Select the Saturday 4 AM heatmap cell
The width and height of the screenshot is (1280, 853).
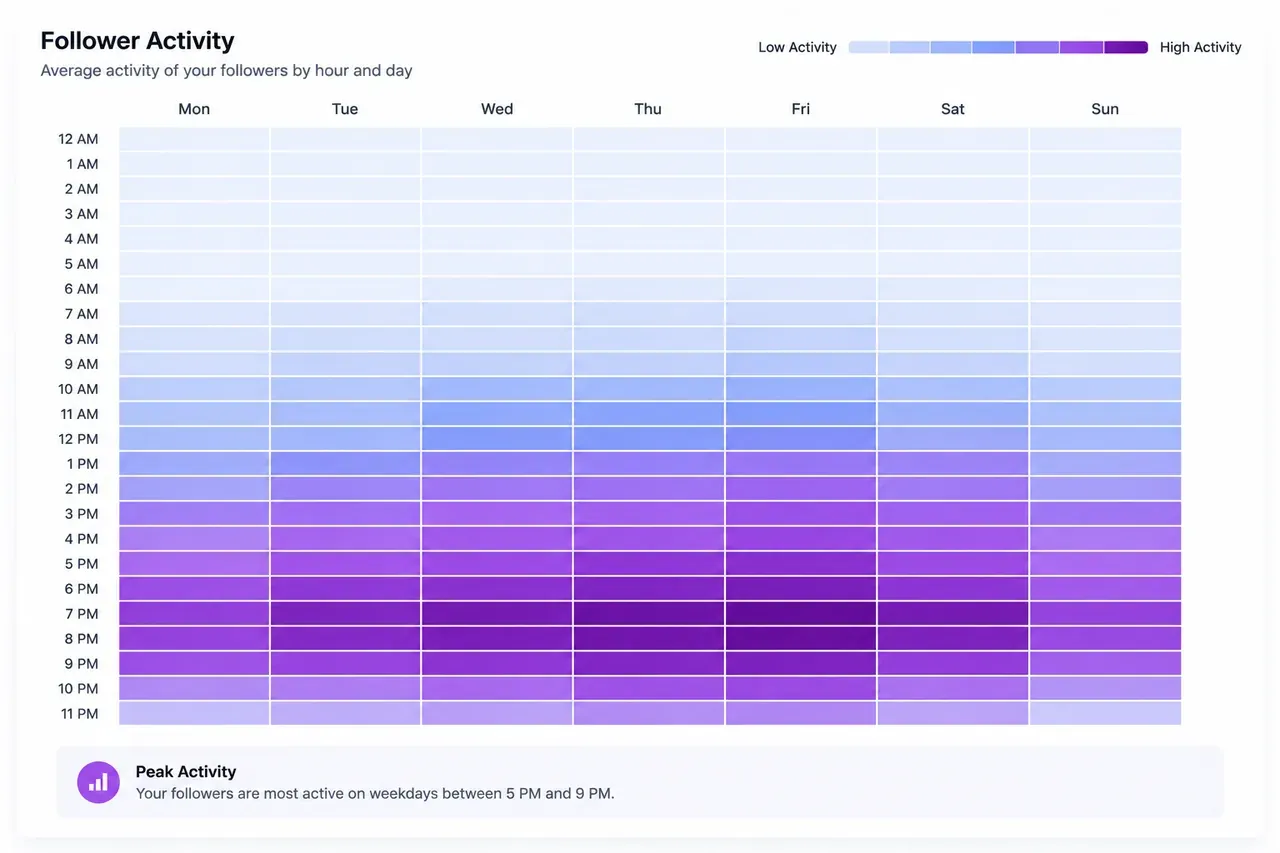[x=953, y=238]
